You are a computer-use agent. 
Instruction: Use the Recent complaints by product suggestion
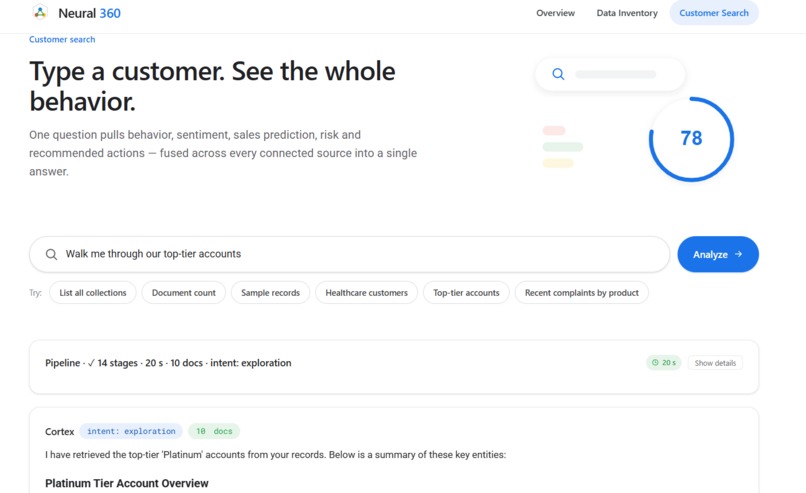581,293
